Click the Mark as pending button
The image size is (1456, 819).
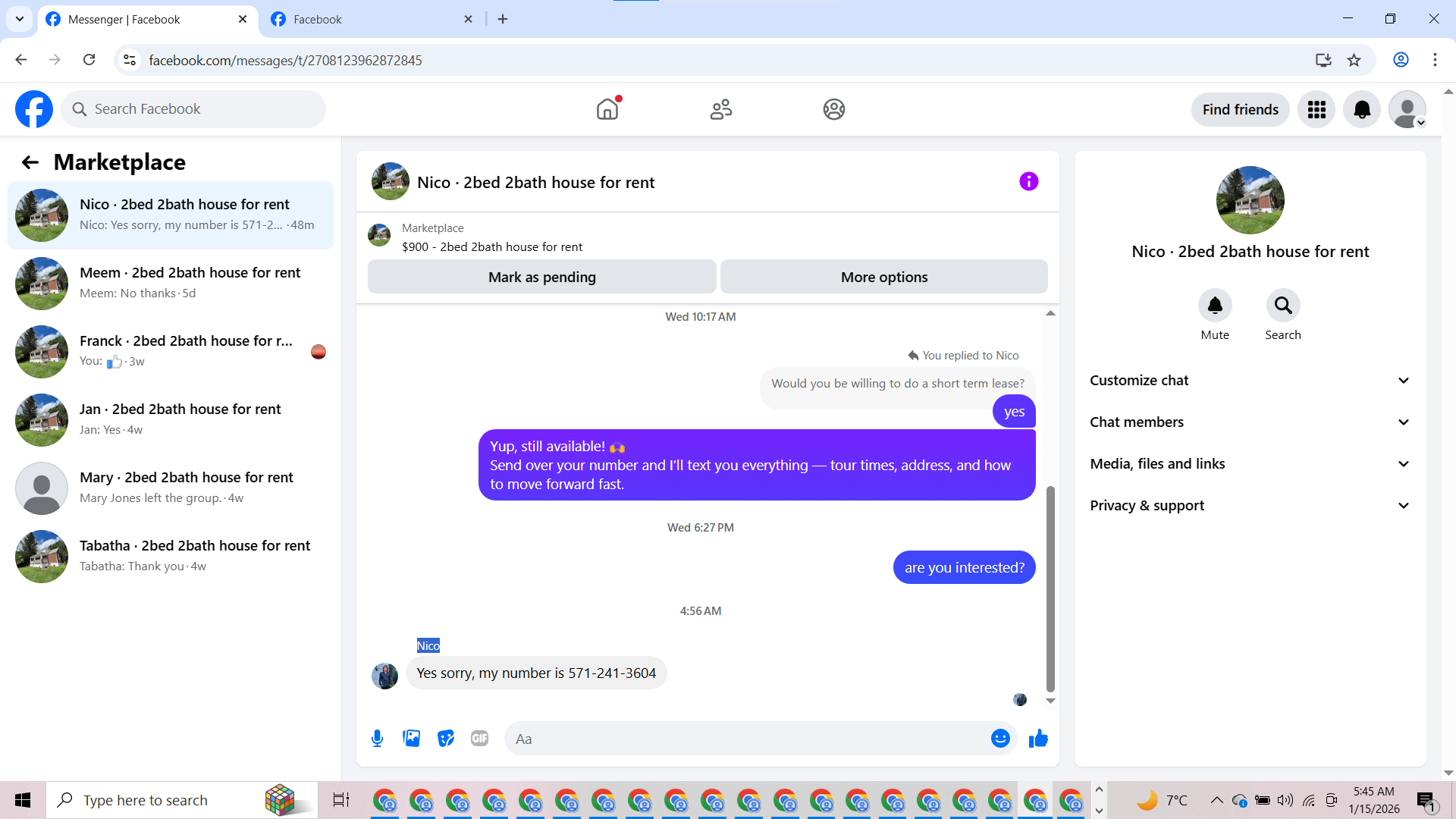pos(541,278)
